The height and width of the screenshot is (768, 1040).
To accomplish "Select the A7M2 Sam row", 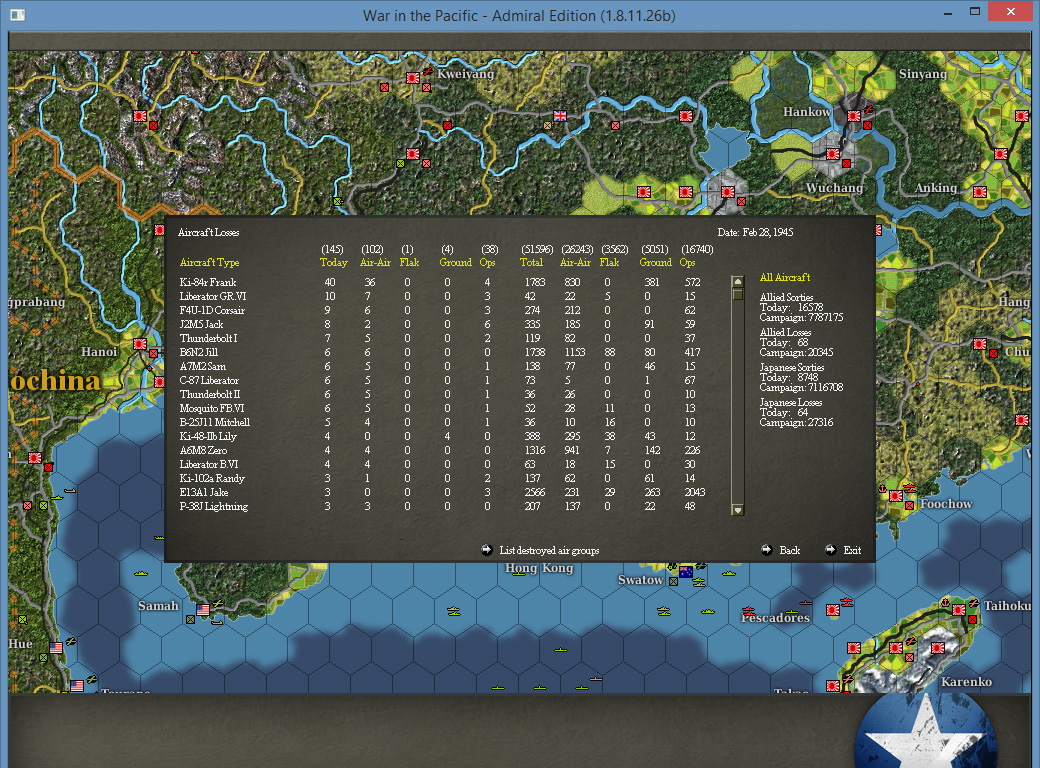I will pos(441,366).
